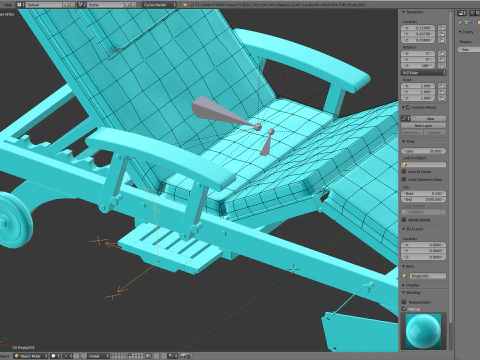This screenshot has height=360, width=480.
Task: Open the XYZ Euler rotation mode dropdown
Action: click(423, 73)
